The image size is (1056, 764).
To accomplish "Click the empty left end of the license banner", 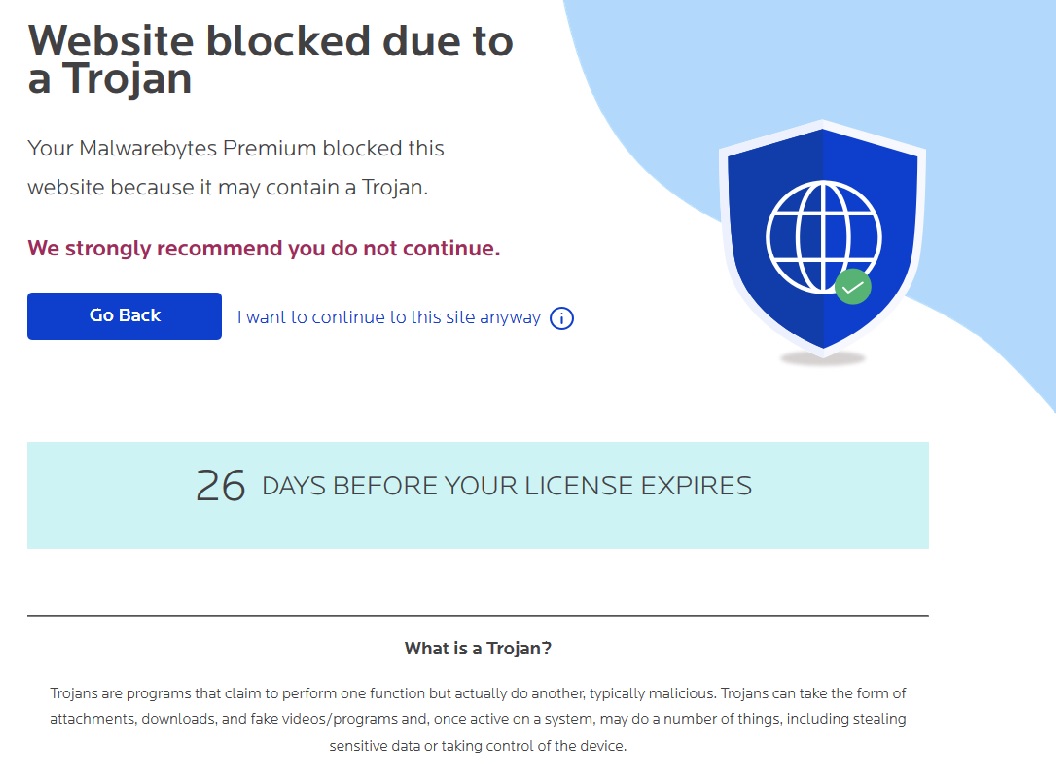I will 90,496.
